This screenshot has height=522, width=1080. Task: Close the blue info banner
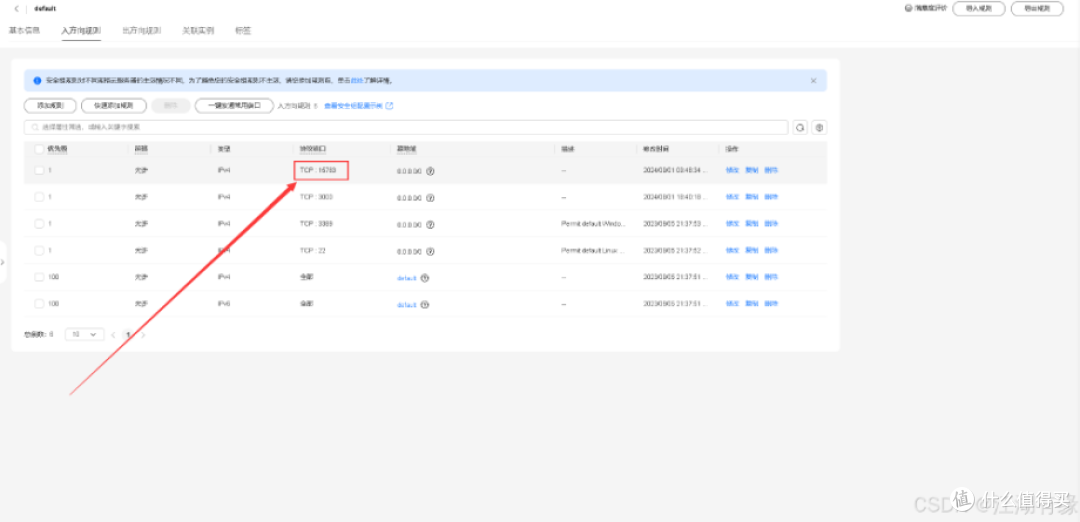[x=813, y=80]
